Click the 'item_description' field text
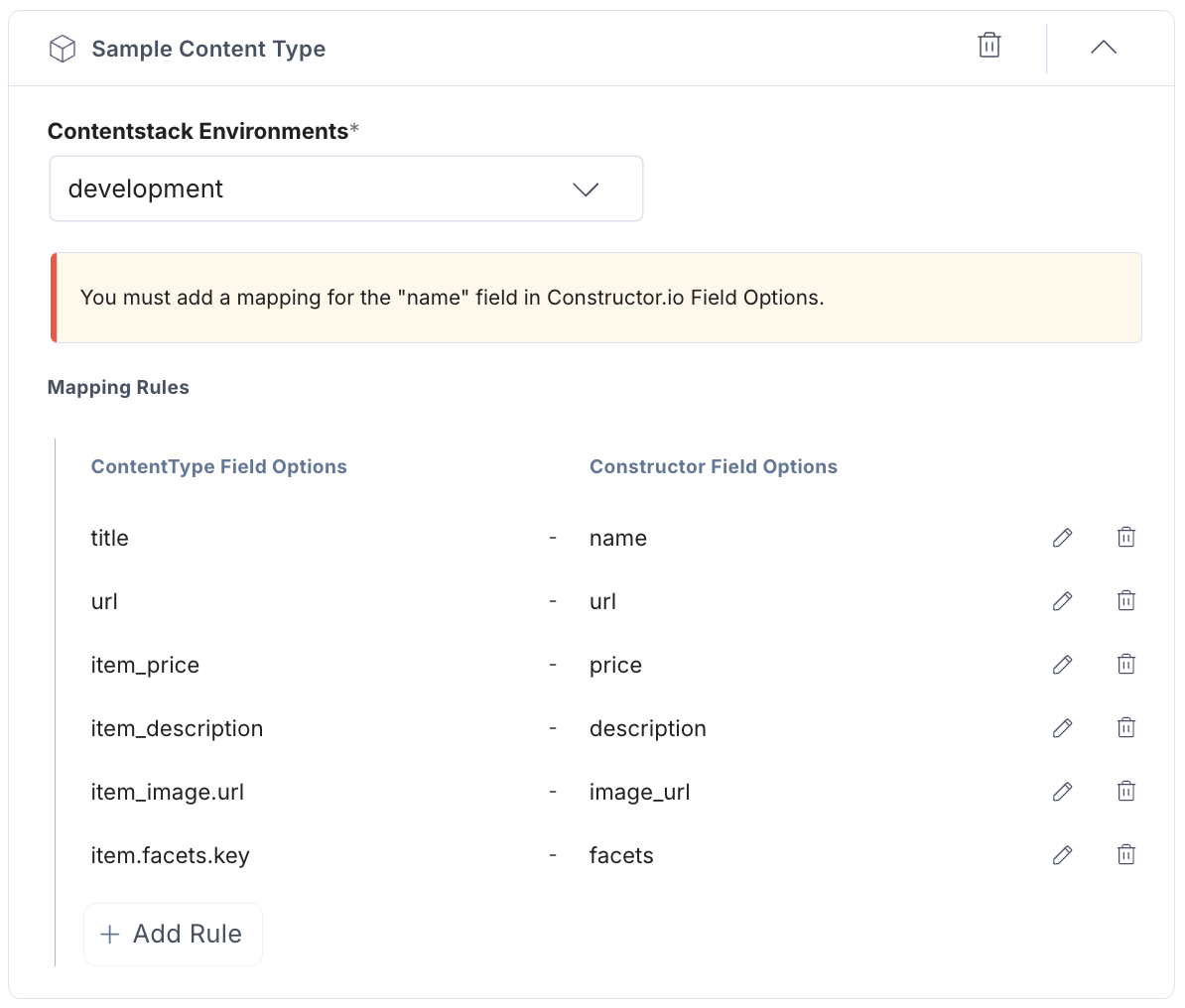The image size is (1185, 1008). [x=177, y=729]
